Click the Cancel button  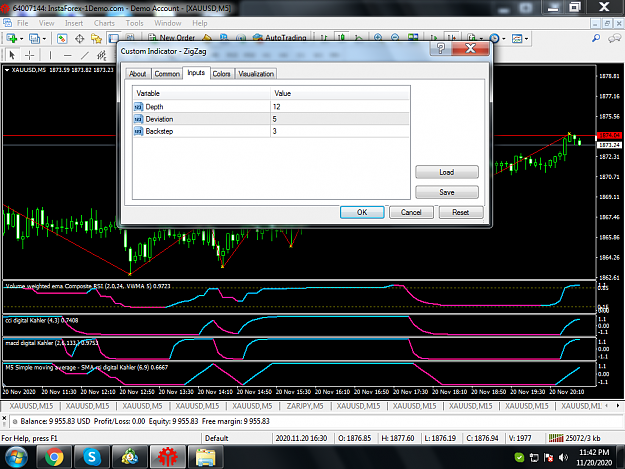click(x=411, y=212)
